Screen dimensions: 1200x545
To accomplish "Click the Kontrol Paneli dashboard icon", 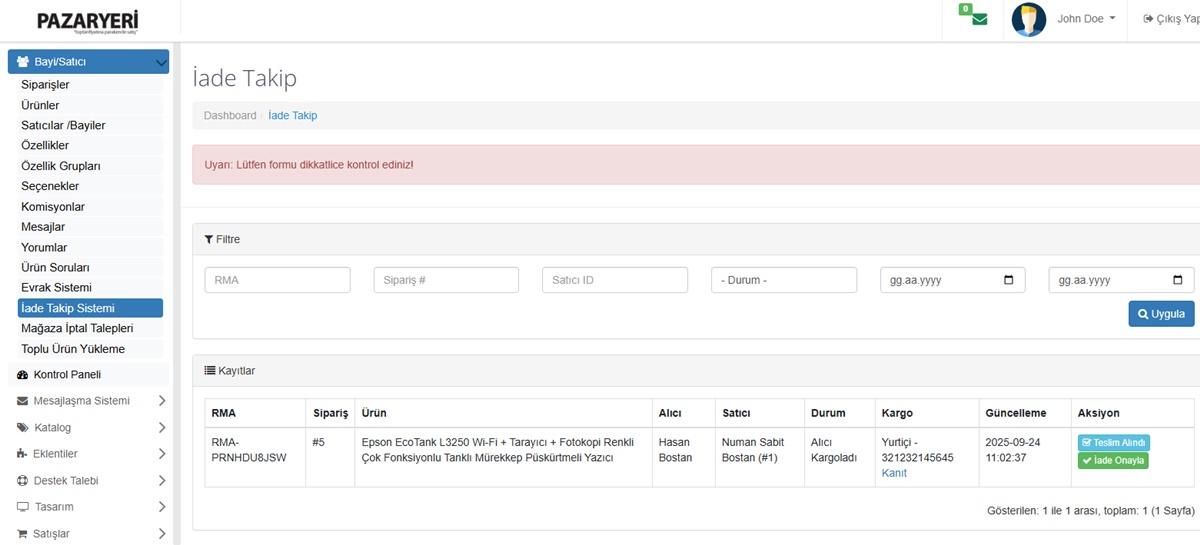I will click(x=23, y=375).
